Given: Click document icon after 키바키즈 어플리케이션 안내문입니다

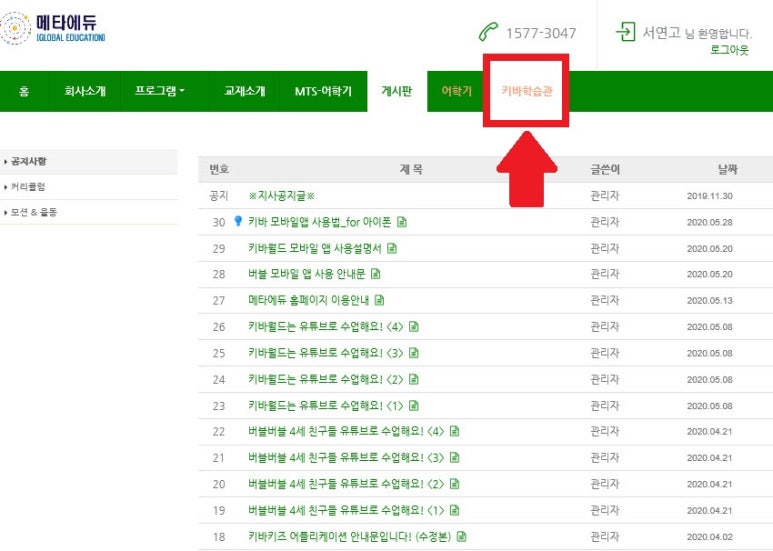Looking at the screenshot, I should (x=461, y=536).
